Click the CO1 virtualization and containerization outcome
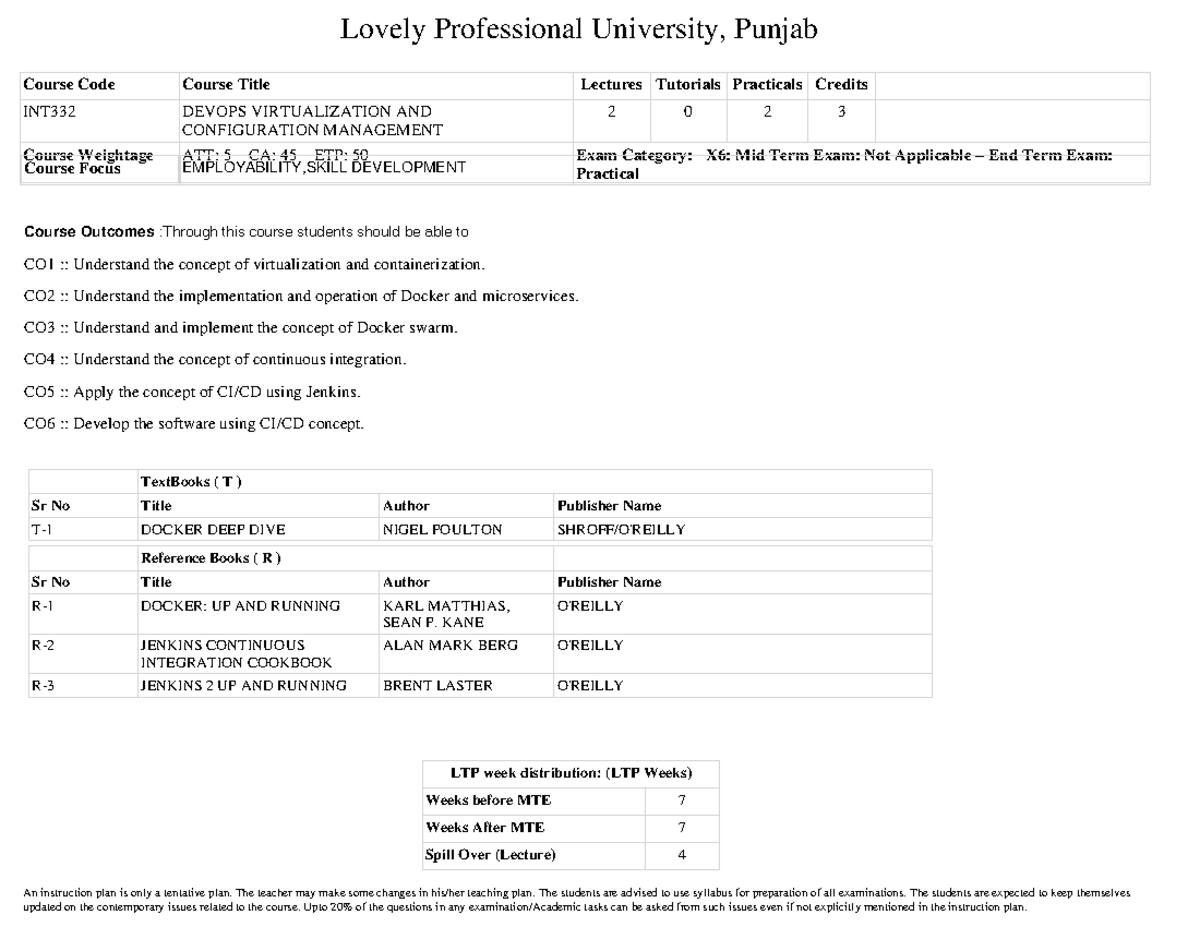 pyautogui.click(x=255, y=265)
